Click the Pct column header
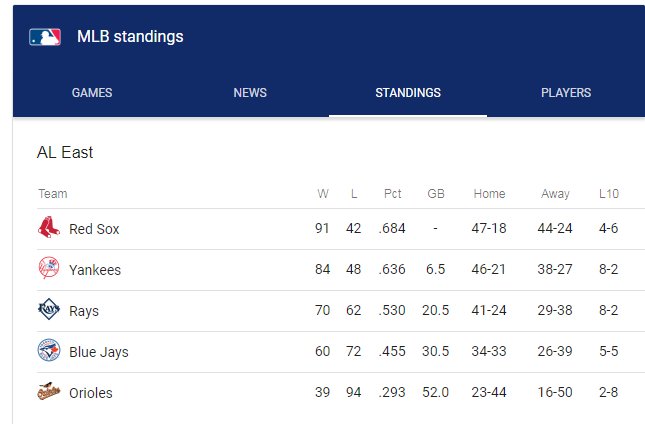The width and height of the screenshot is (645, 424). pyautogui.click(x=392, y=194)
